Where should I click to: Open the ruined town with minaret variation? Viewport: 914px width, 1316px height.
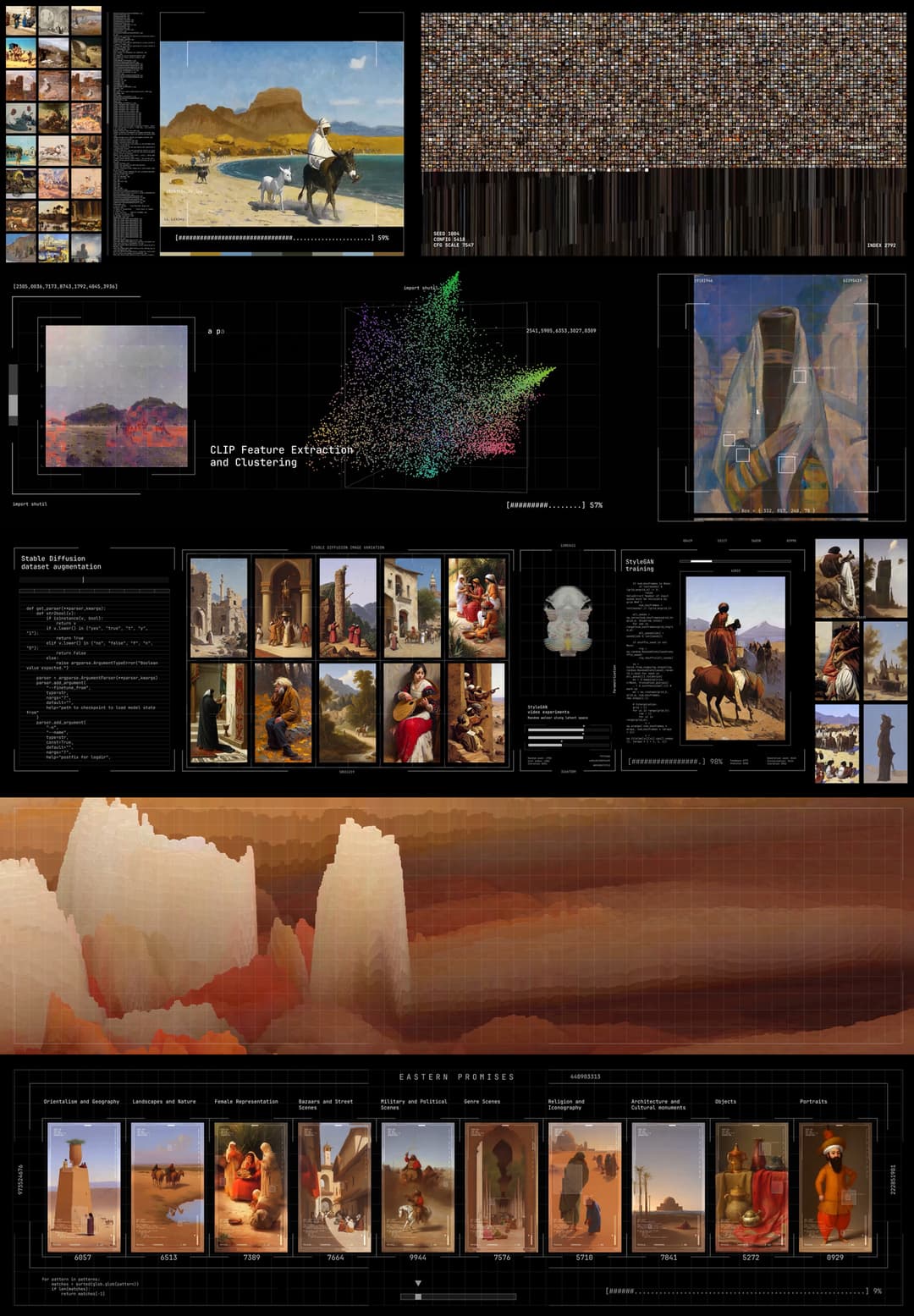click(x=219, y=607)
